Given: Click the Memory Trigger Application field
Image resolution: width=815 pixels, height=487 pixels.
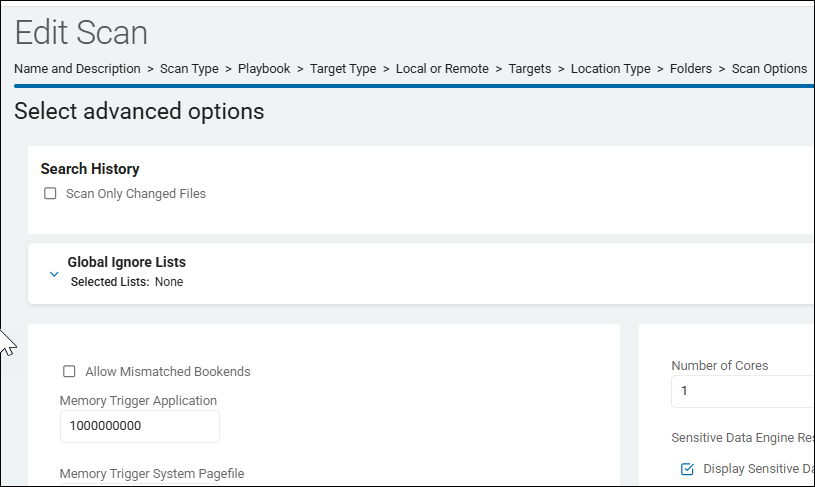Looking at the screenshot, I should coord(139,426).
